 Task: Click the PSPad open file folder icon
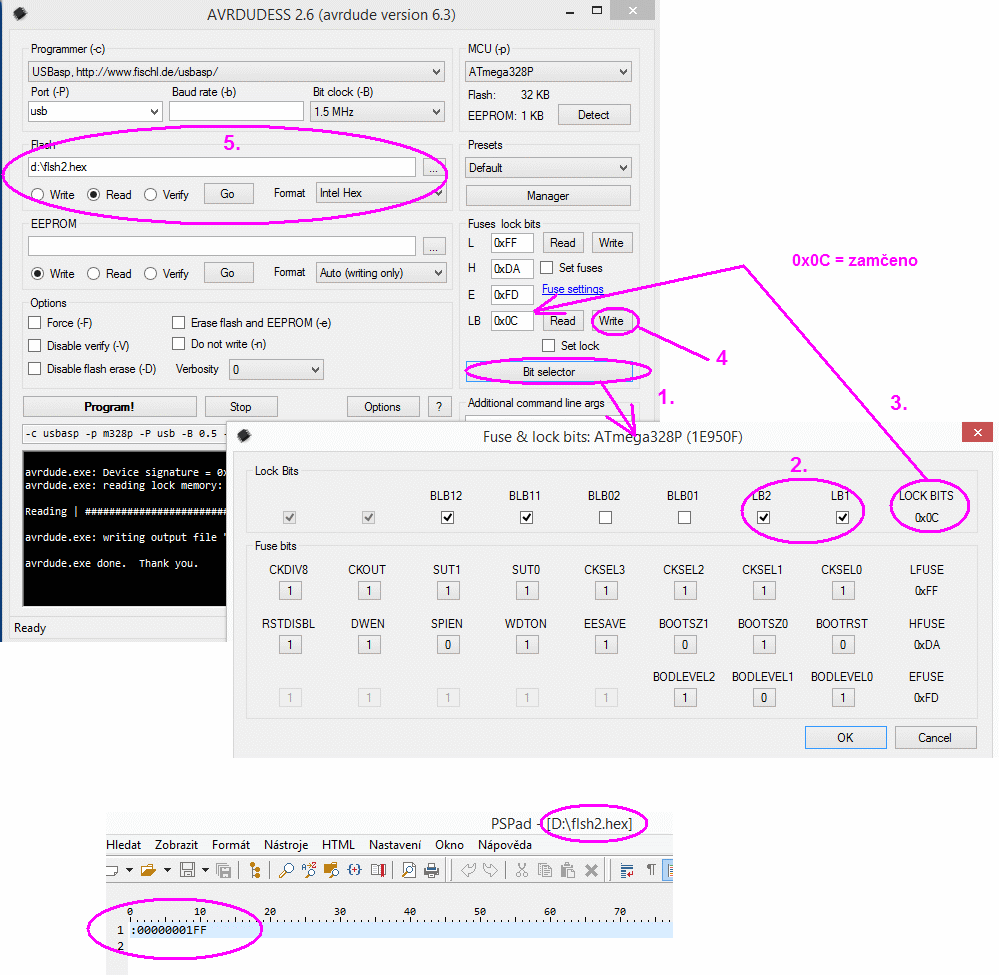[x=149, y=870]
